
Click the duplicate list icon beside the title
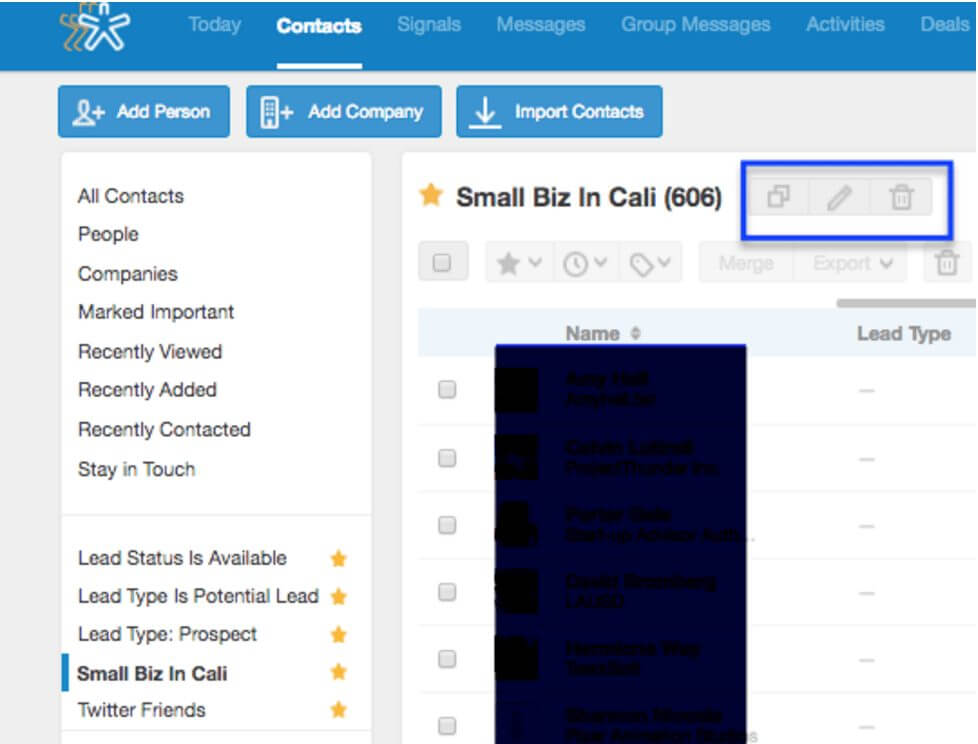pyautogui.click(x=778, y=198)
